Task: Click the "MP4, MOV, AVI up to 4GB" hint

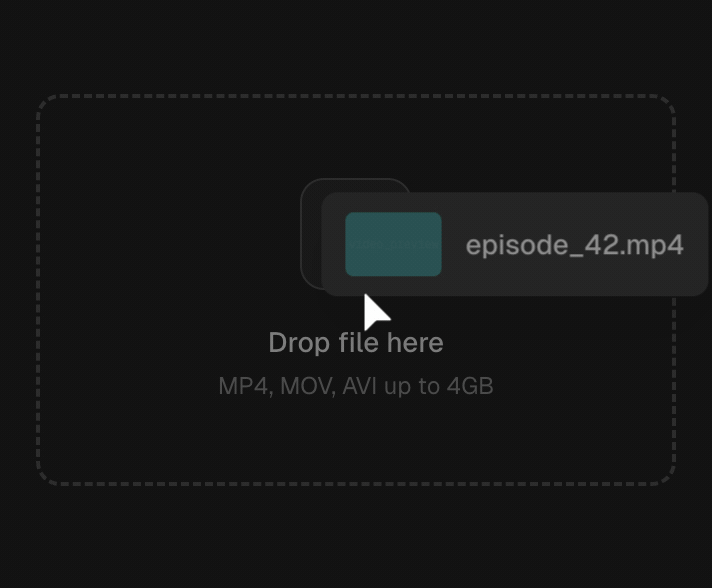Action: (356, 386)
